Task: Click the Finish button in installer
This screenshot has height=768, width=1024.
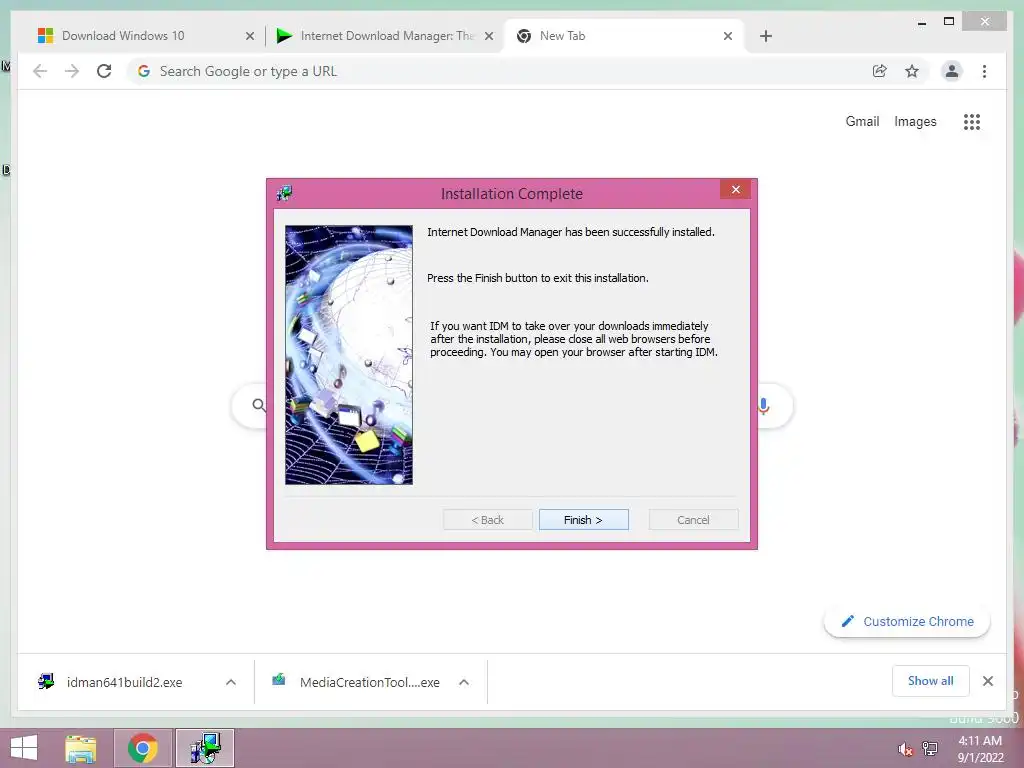Action: pos(583,520)
